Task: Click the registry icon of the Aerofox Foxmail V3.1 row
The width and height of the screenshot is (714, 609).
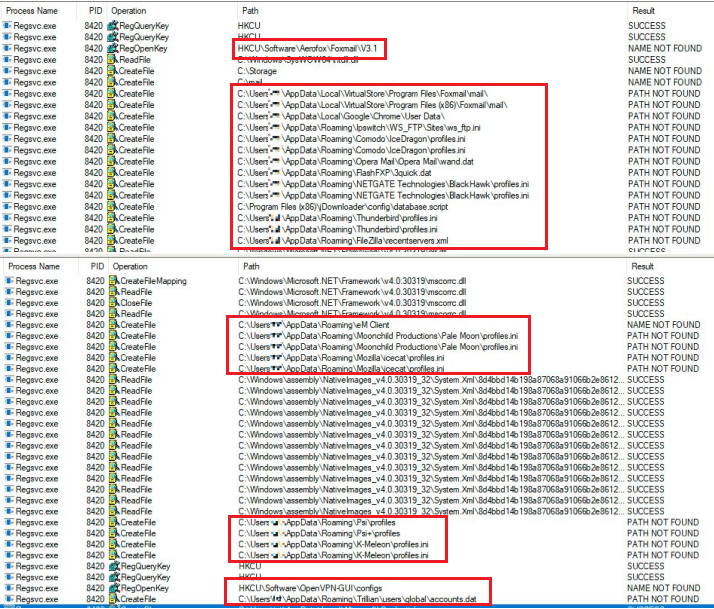Action: [112, 48]
